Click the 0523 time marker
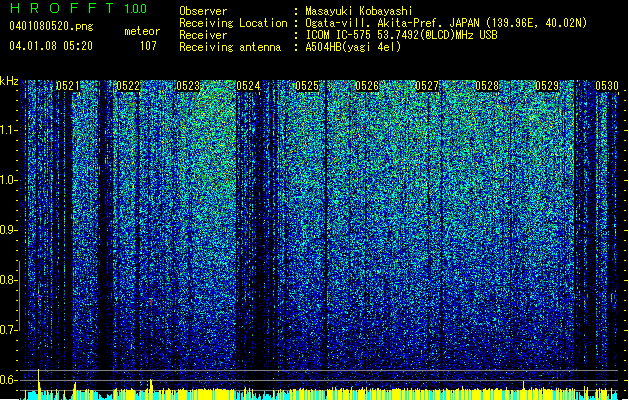The width and height of the screenshot is (629, 400). pyautogui.click(x=188, y=86)
